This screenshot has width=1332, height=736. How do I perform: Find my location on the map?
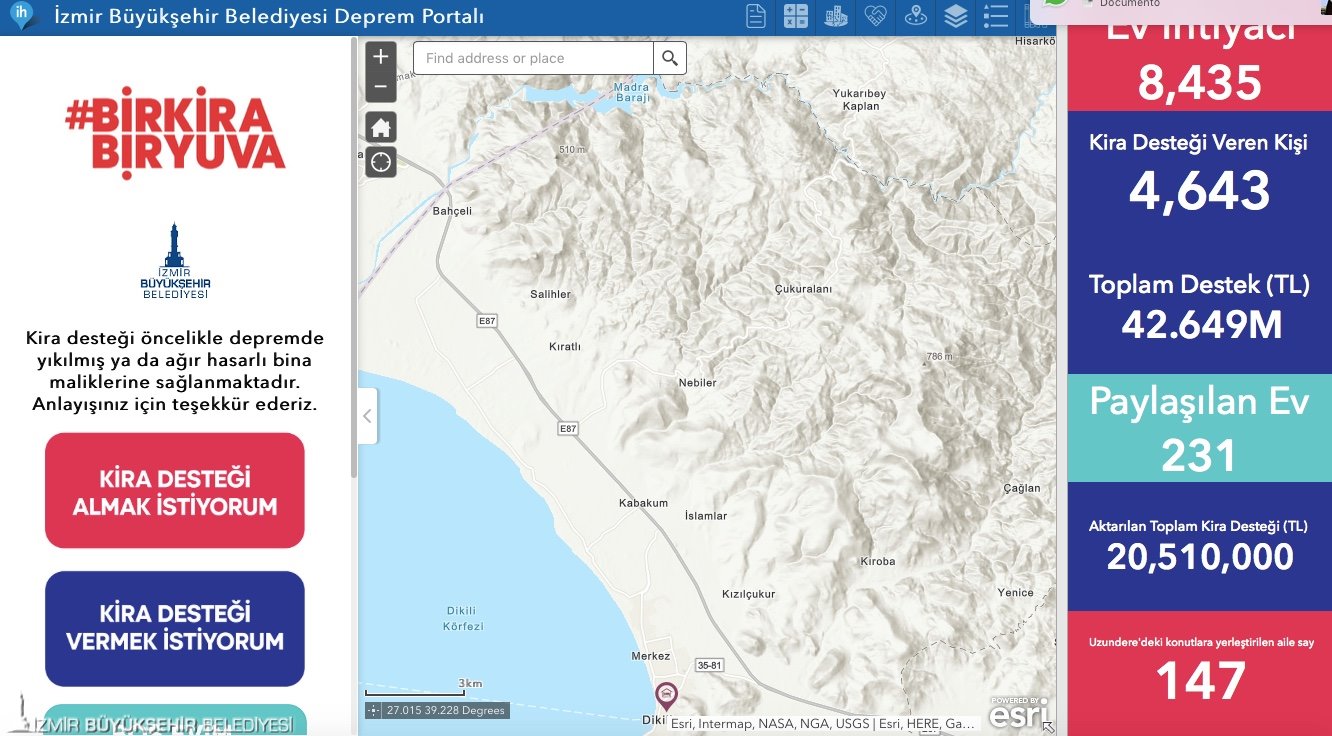381,162
